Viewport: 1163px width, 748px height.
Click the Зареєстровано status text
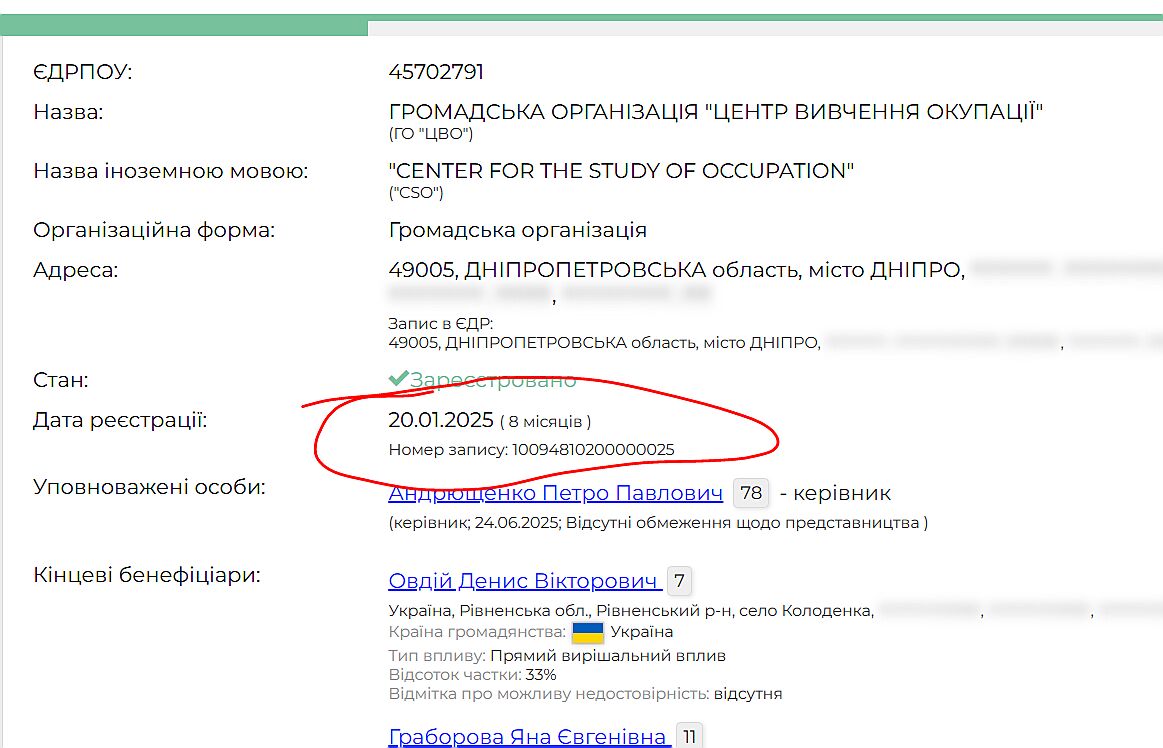(493, 380)
